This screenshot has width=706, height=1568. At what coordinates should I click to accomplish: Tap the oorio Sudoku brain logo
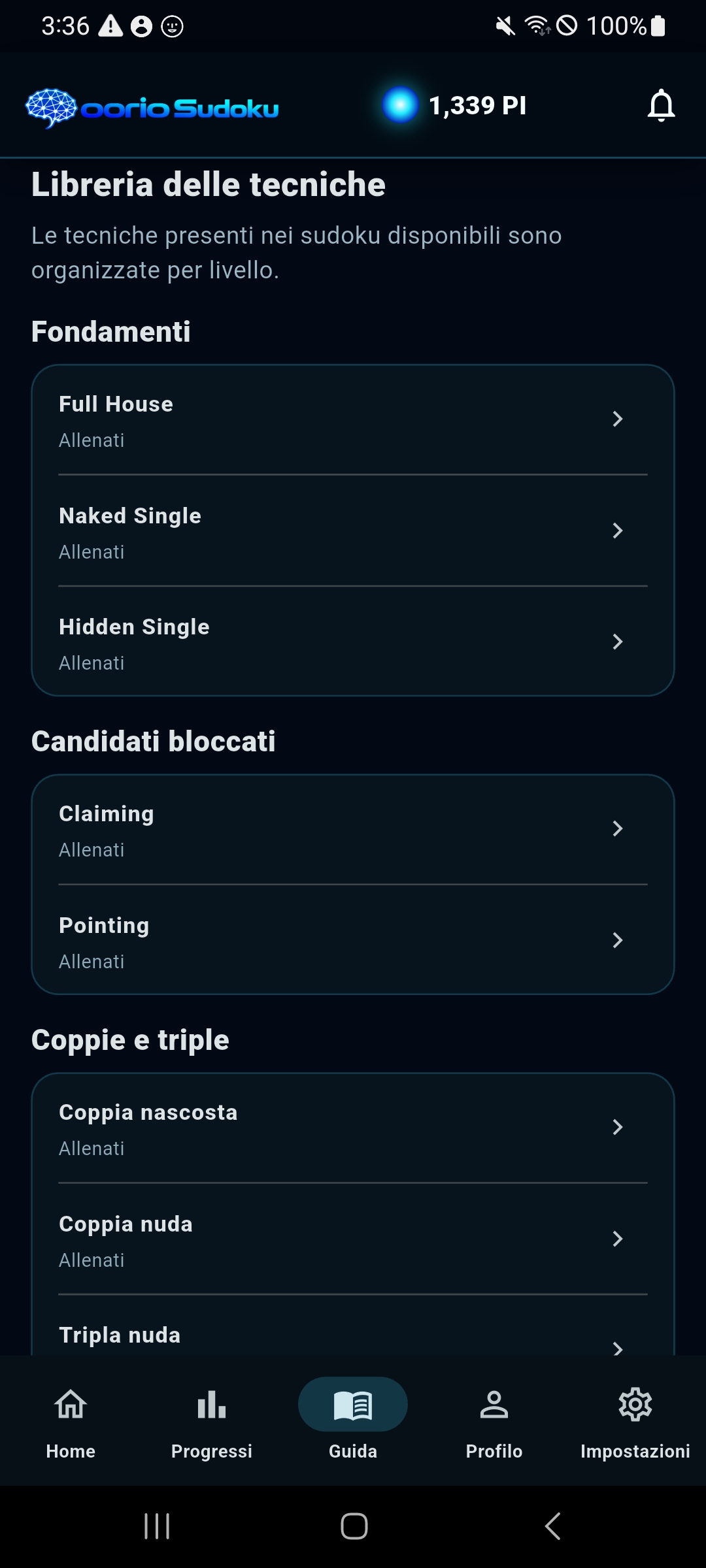point(51,107)
